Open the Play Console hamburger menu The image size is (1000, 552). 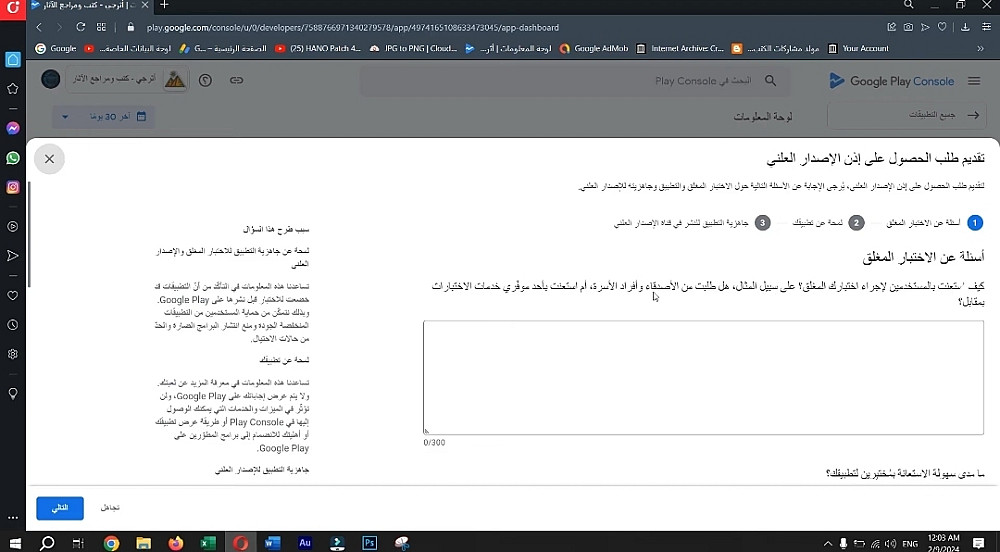pyautogui.click(x=974, y=81)
